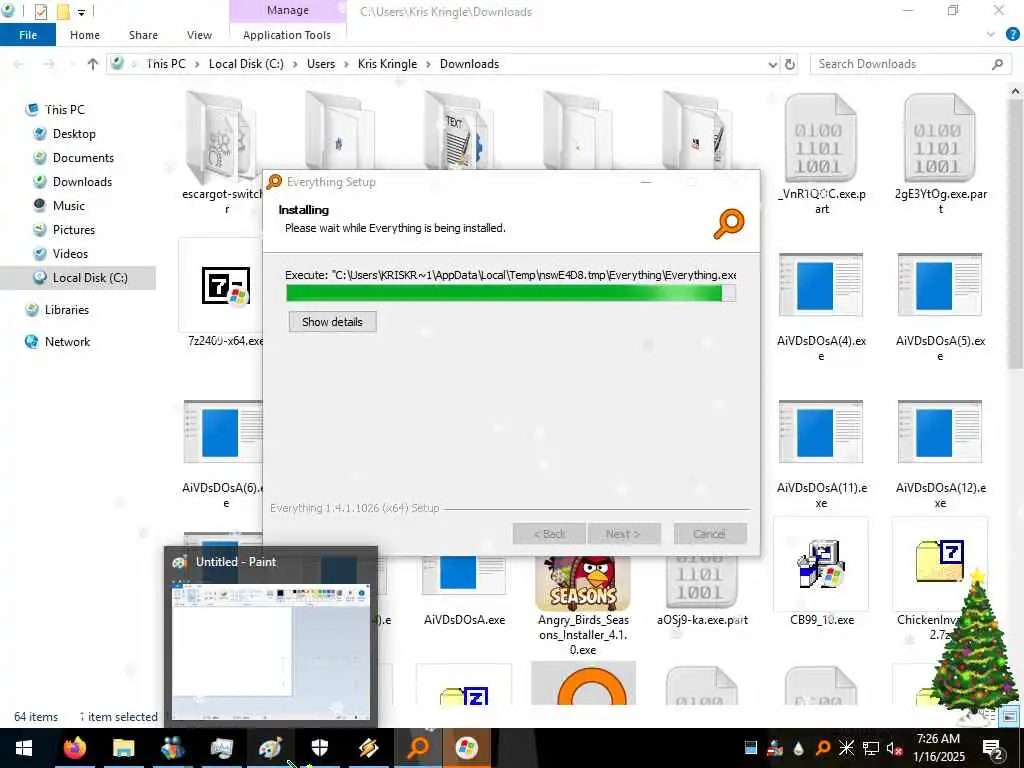Image resolution: width=1024 pixels, height=768 pixels.
Task: Select Pictures in navigation pane
Action: click(x=74, y=230)
